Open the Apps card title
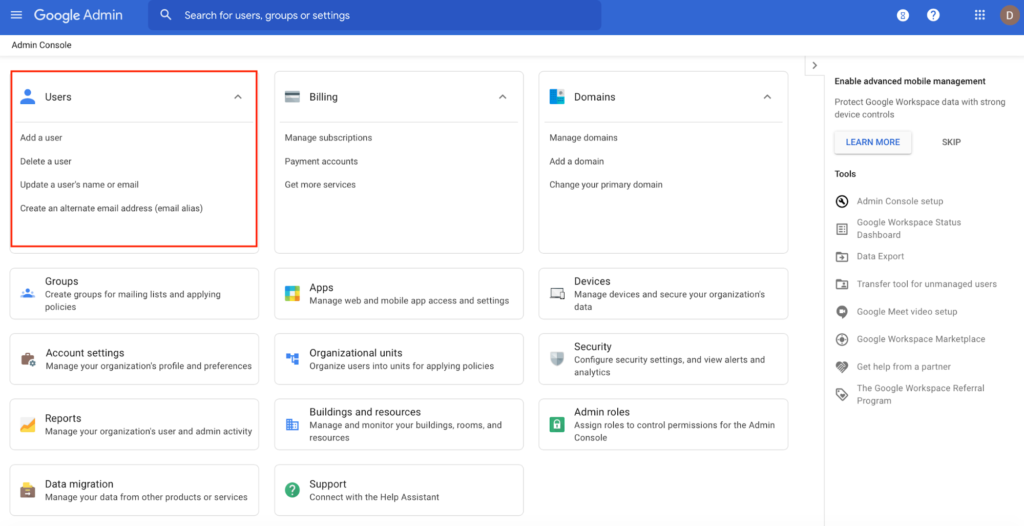Image resolution: width=1024 pixels, height=526 pixels. (x=321, y=288)
